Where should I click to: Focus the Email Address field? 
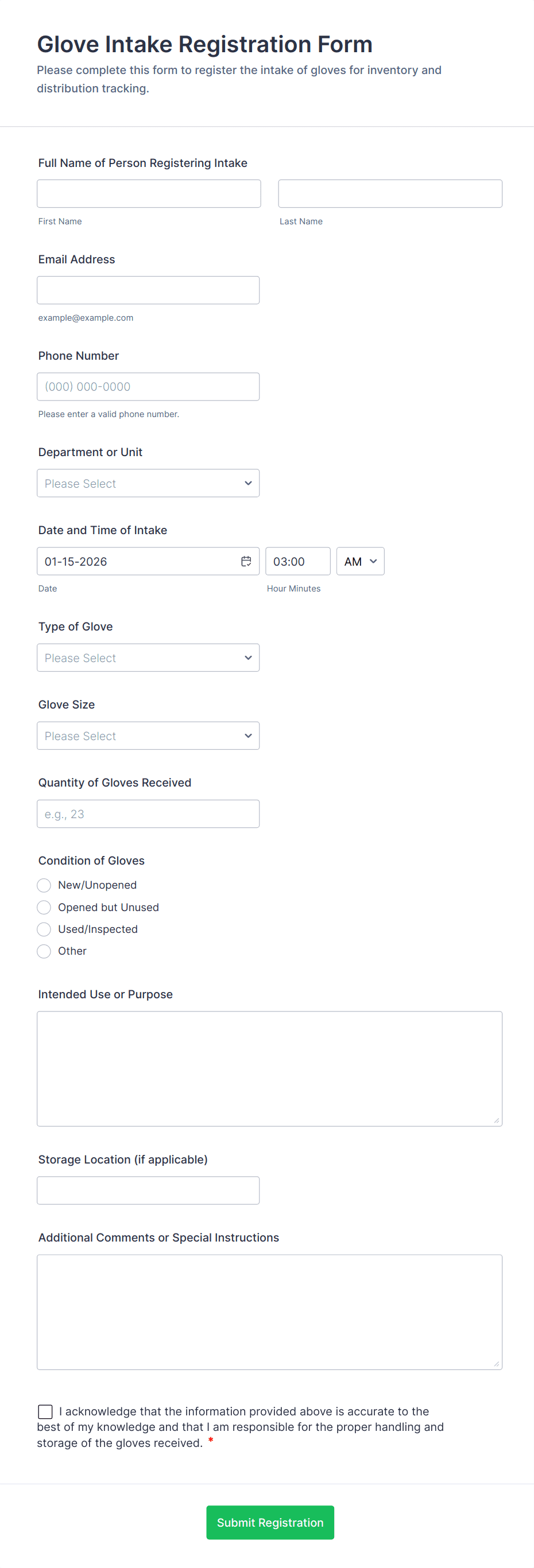coord(148,290)
